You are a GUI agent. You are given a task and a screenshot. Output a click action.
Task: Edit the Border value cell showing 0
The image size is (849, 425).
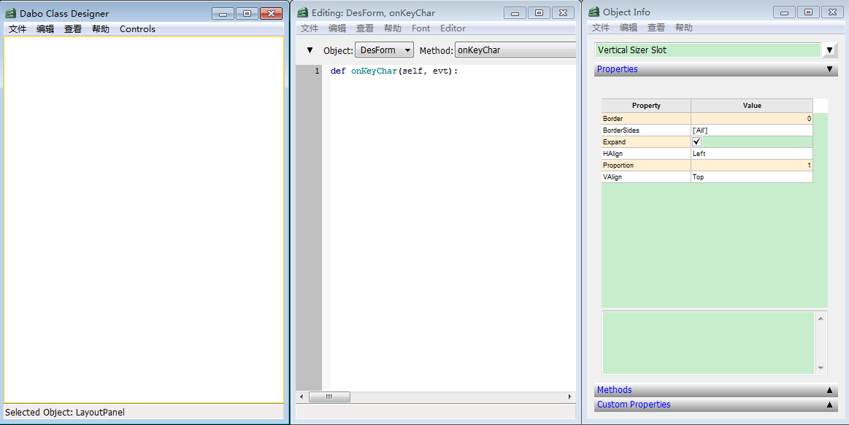(x=752, y=119)
